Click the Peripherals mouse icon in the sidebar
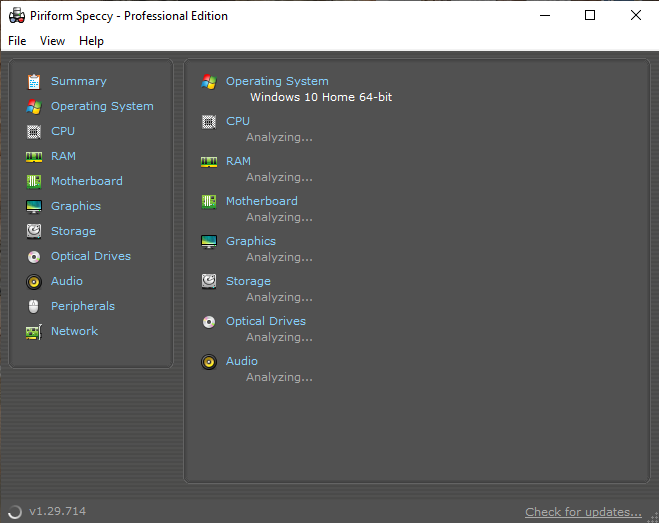The width and height of the screenshot is (659, 523). point(34,306)
